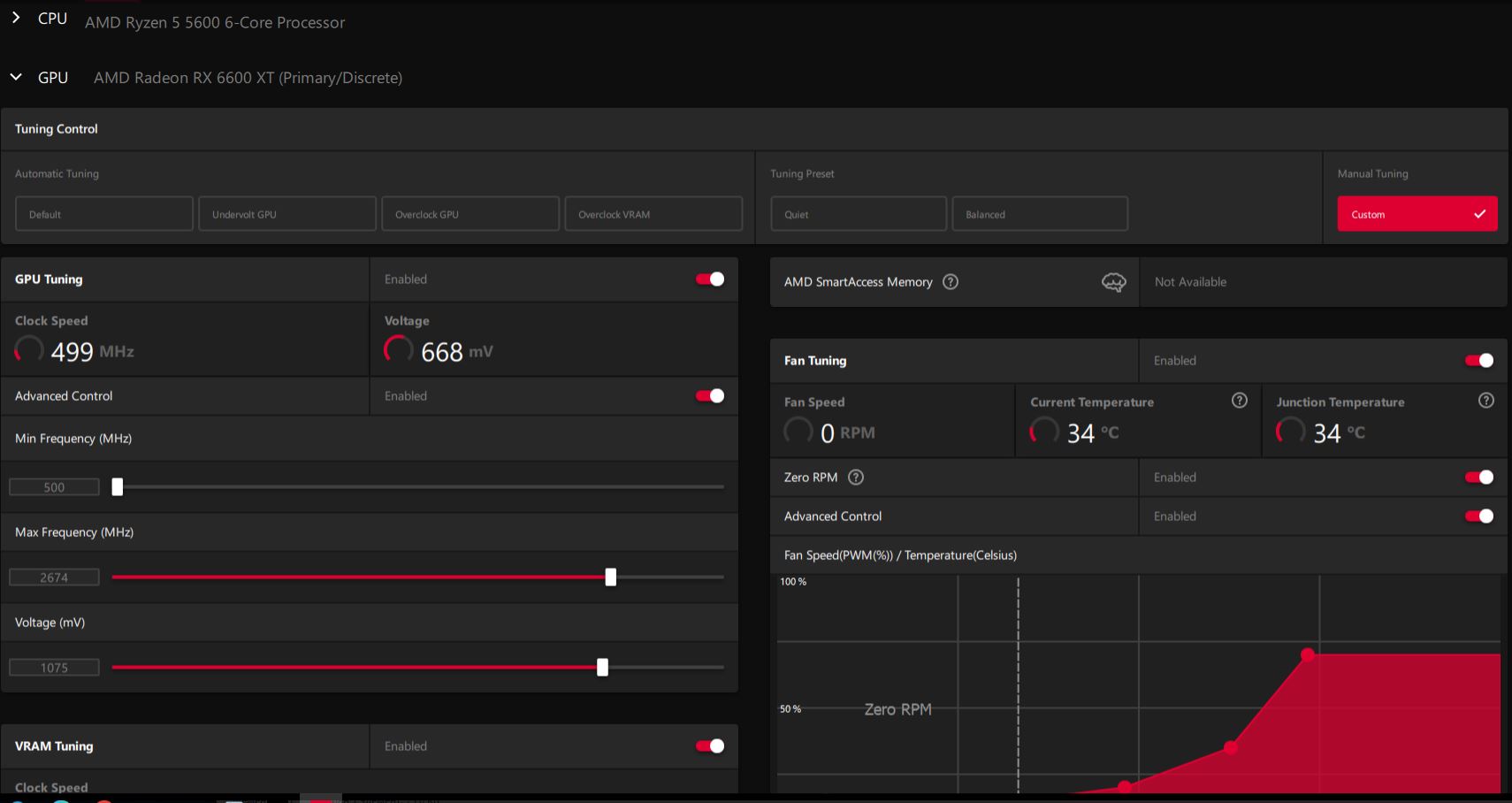Click the Voltage (mV) slider handle
This screenshot has height=803, width=1512.
pyautogui.click(x=602, y=667)
